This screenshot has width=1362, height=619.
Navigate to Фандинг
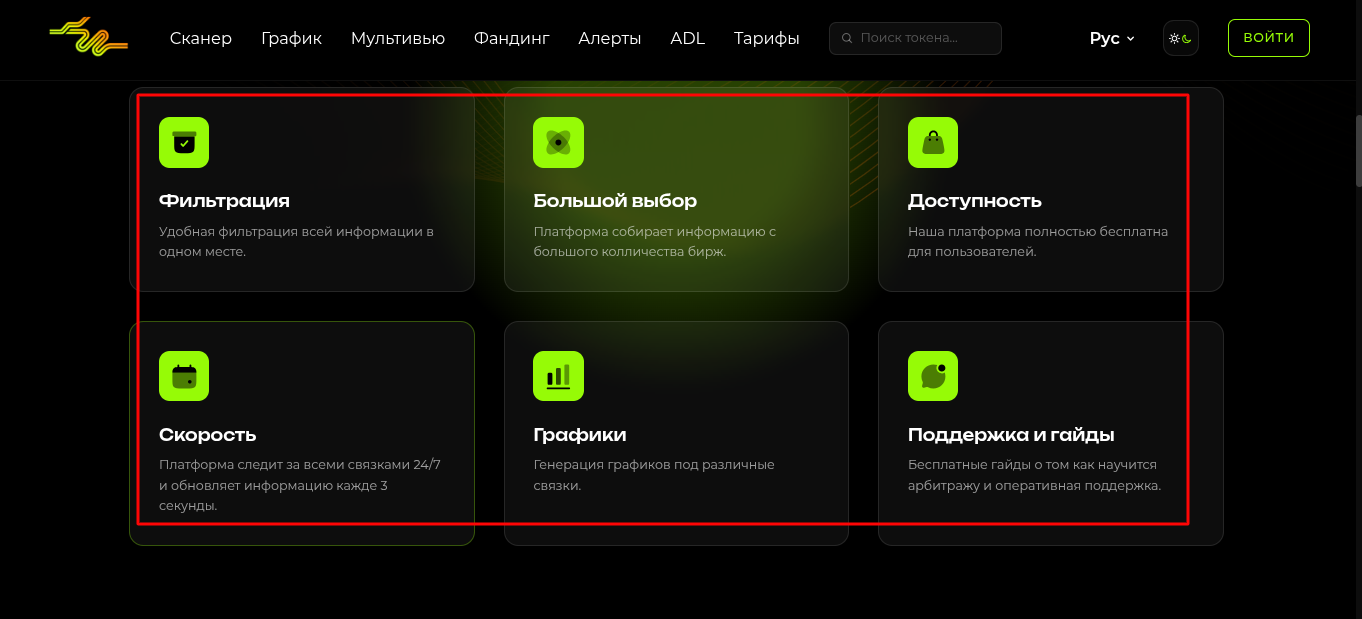[512, 38]
